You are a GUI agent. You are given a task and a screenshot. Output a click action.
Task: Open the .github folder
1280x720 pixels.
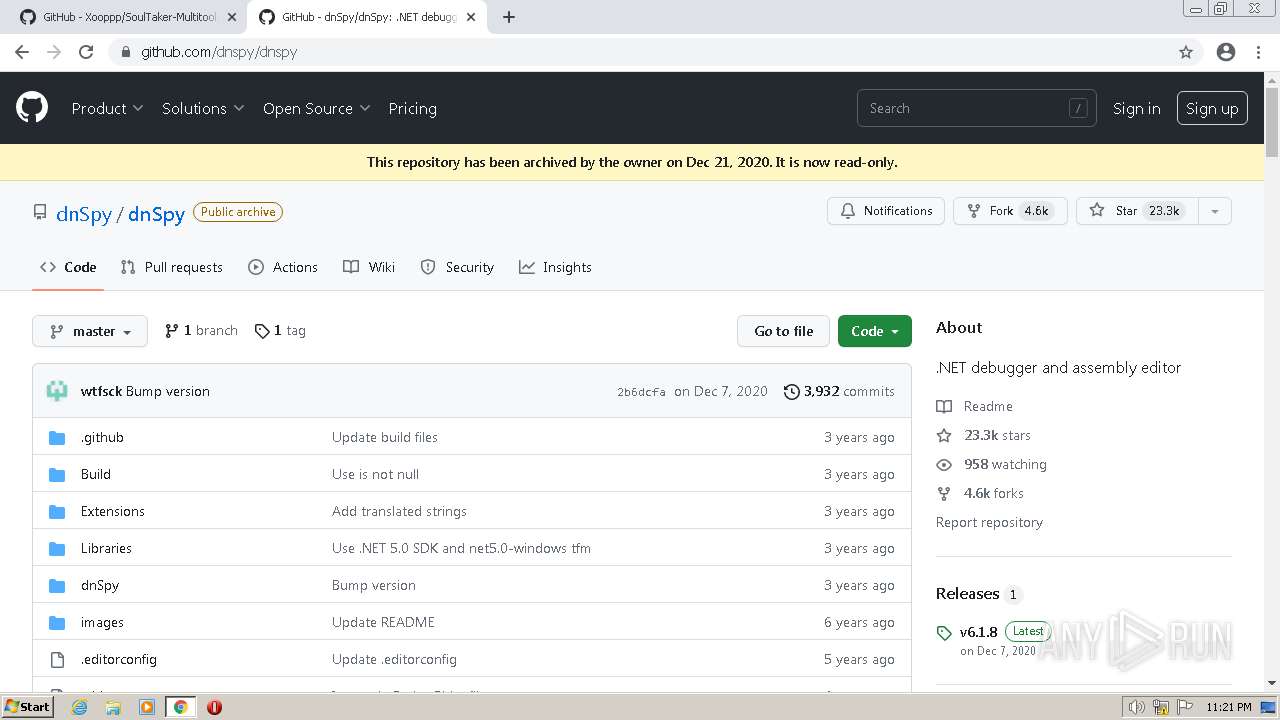(102, 437)
